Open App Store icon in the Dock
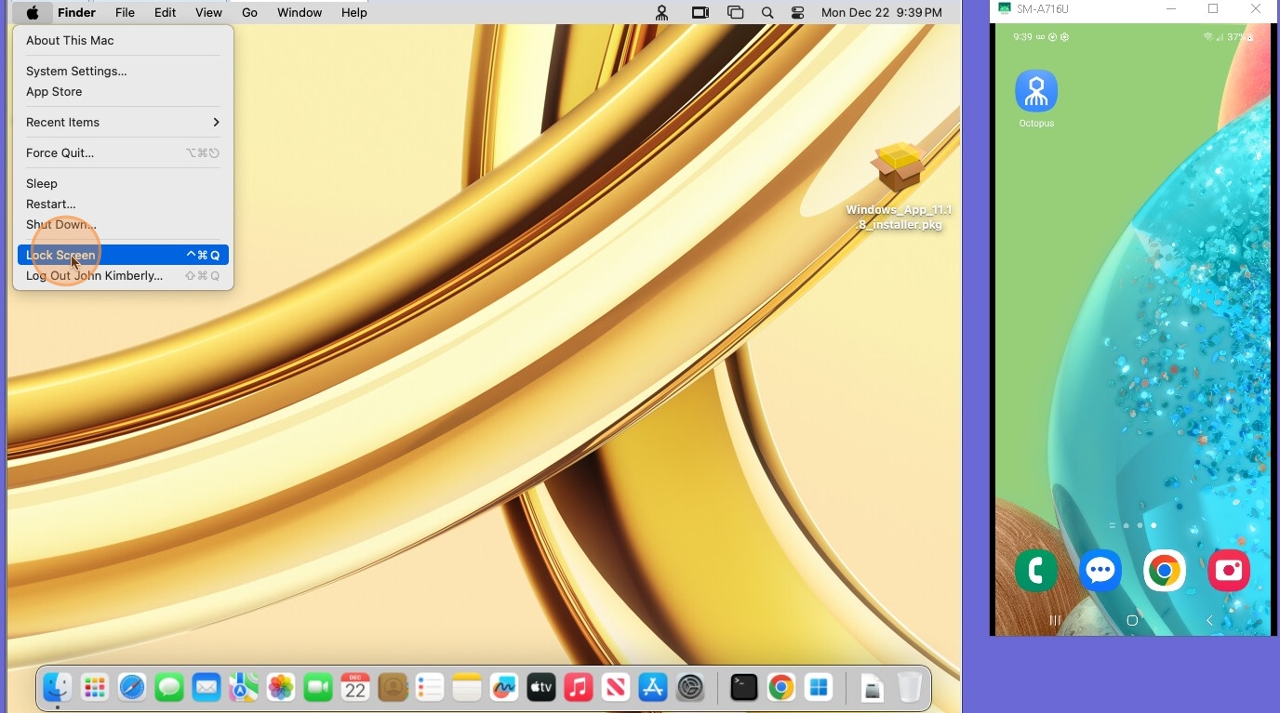Screen dimensions: 1280x713 coord(653,687)
